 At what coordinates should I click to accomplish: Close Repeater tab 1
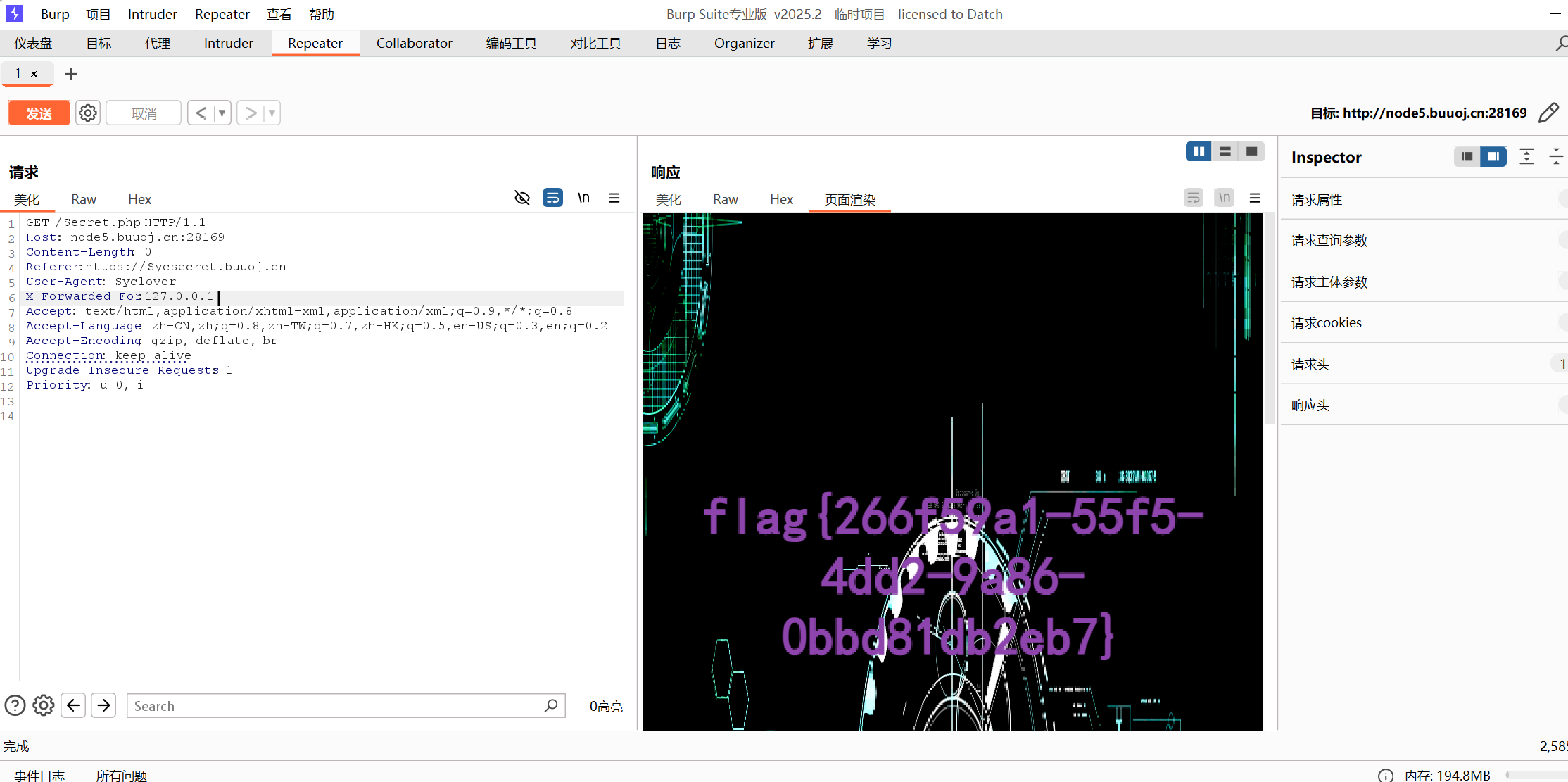34,74
